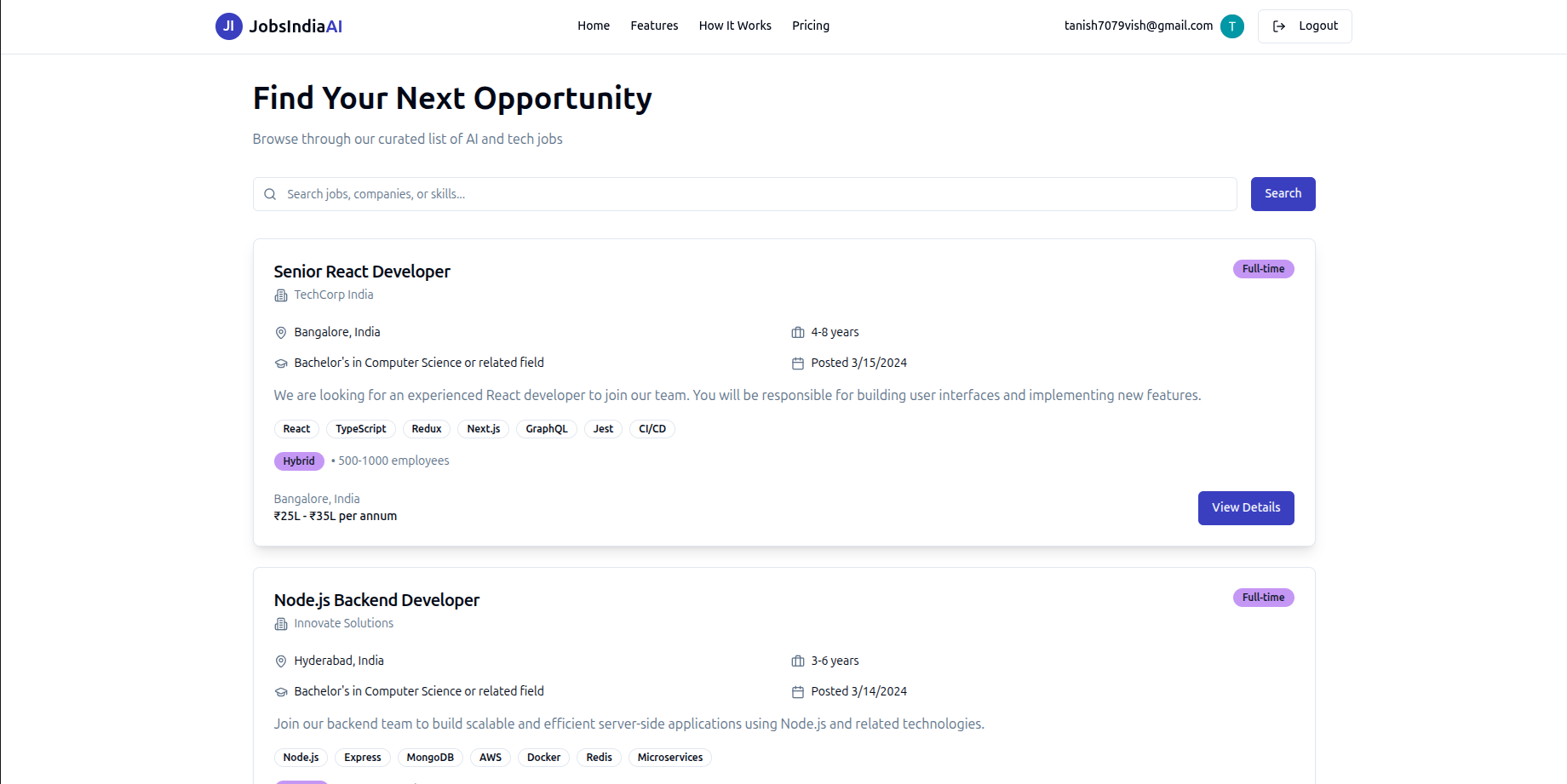Open the Features navigation link
The image size is (1567, 784).
654,26
